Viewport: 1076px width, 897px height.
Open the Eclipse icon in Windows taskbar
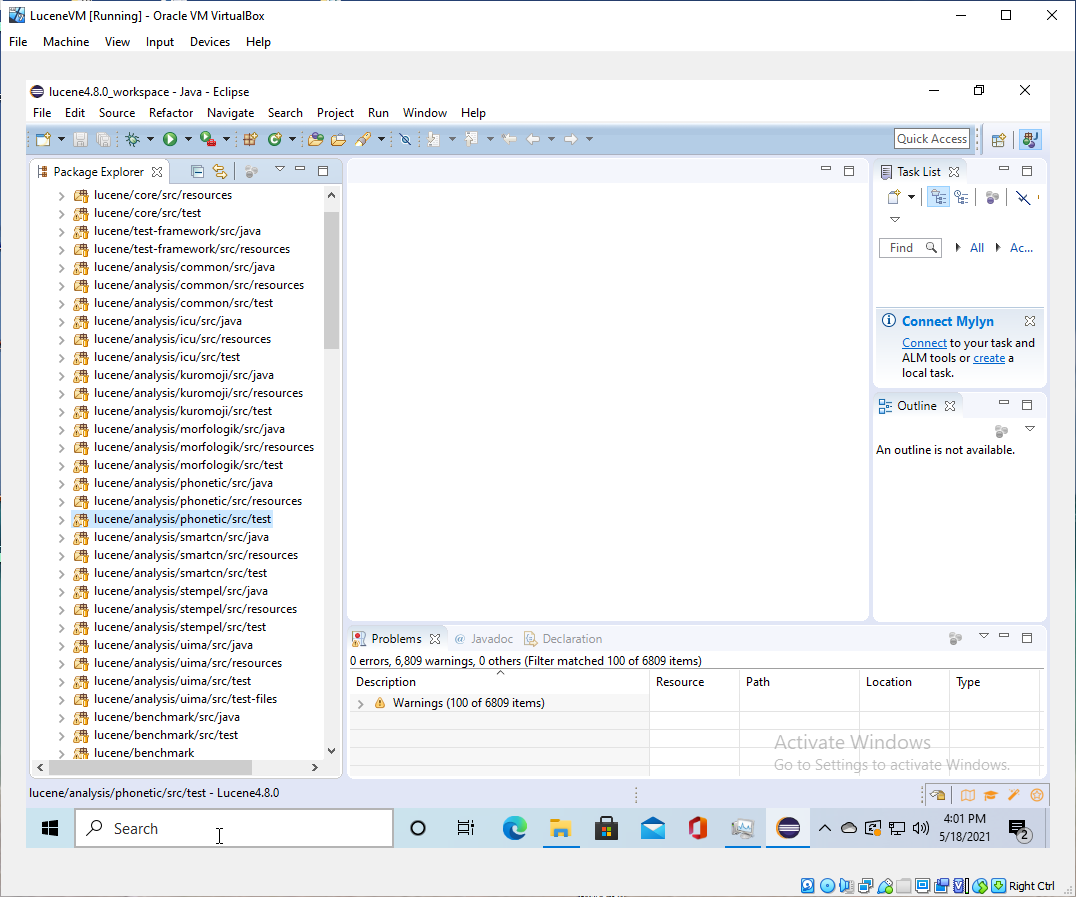click(x=788, y=828)
